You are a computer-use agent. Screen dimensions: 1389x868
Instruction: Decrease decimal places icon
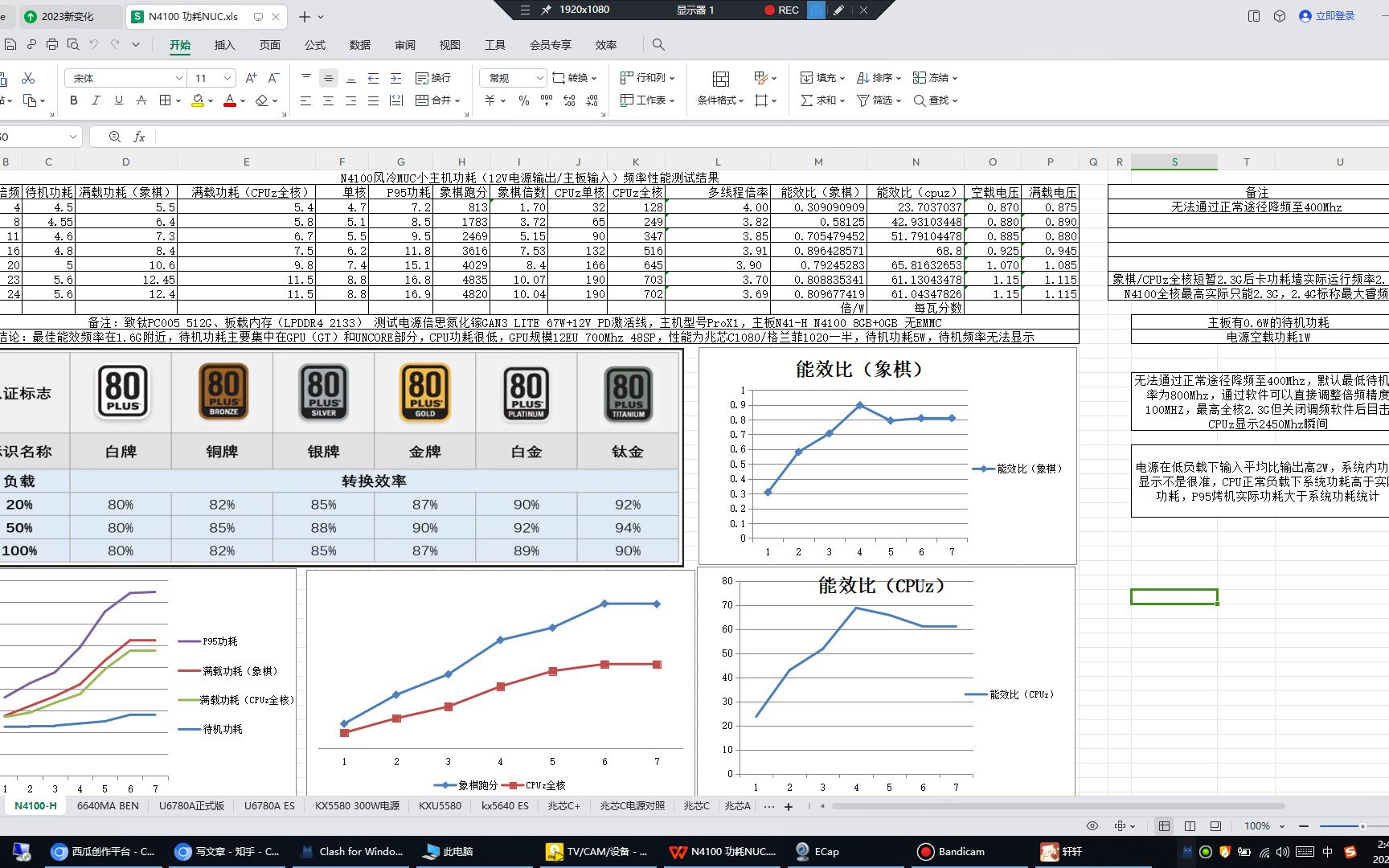coord(592,100)
